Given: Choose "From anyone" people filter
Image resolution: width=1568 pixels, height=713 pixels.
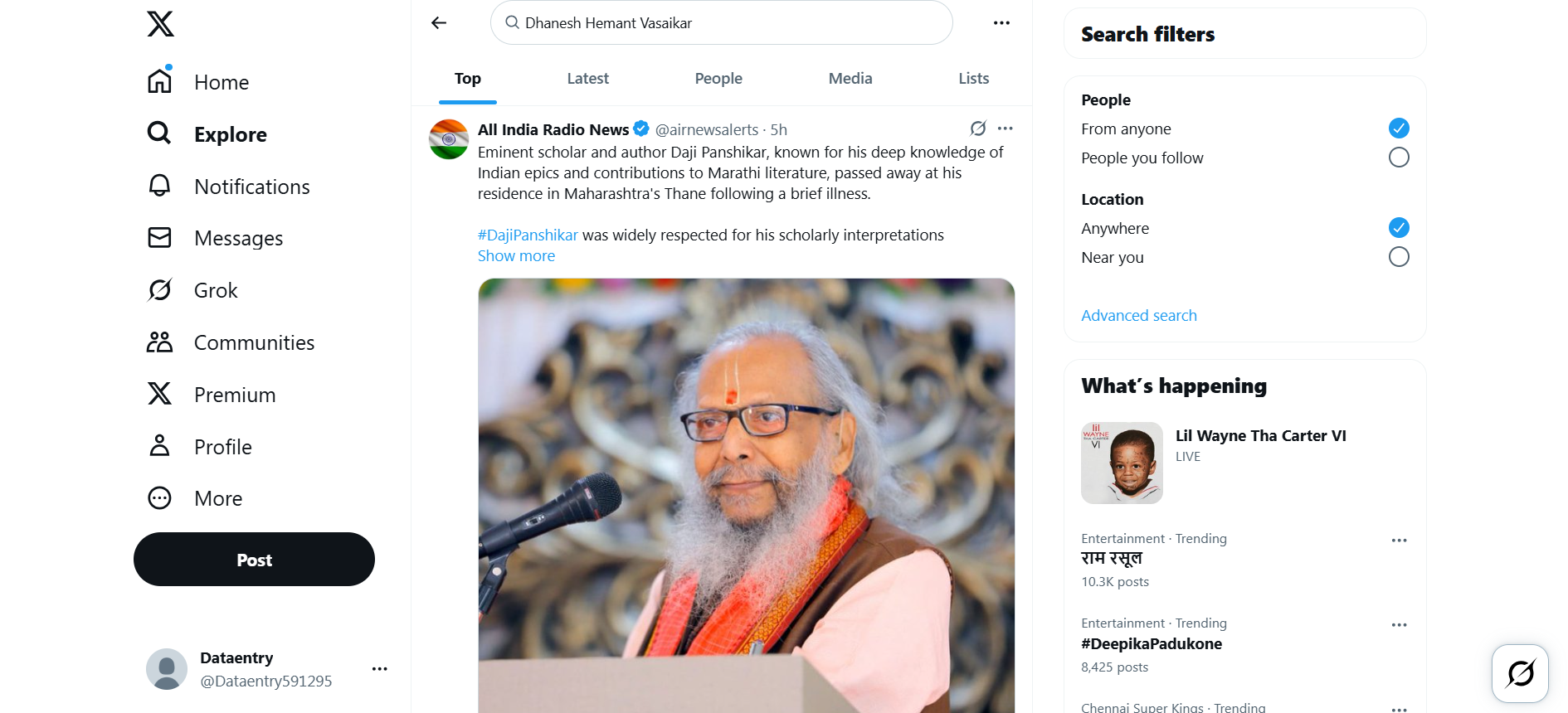Looking at the screenshot, I should pyautogui.click(x=1399, y=129).
